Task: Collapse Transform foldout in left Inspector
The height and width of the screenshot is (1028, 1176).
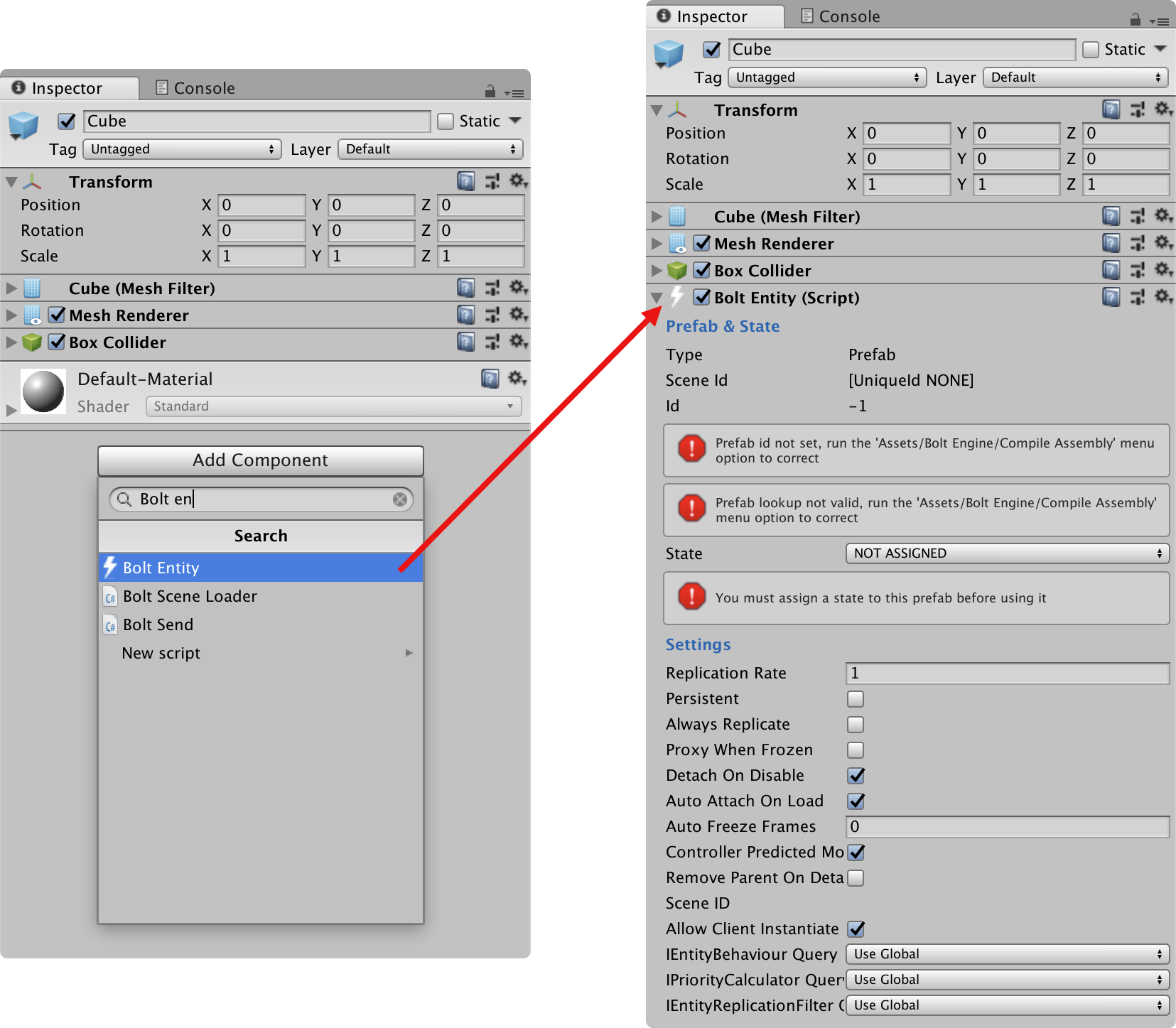Action: tap(11, 182)
